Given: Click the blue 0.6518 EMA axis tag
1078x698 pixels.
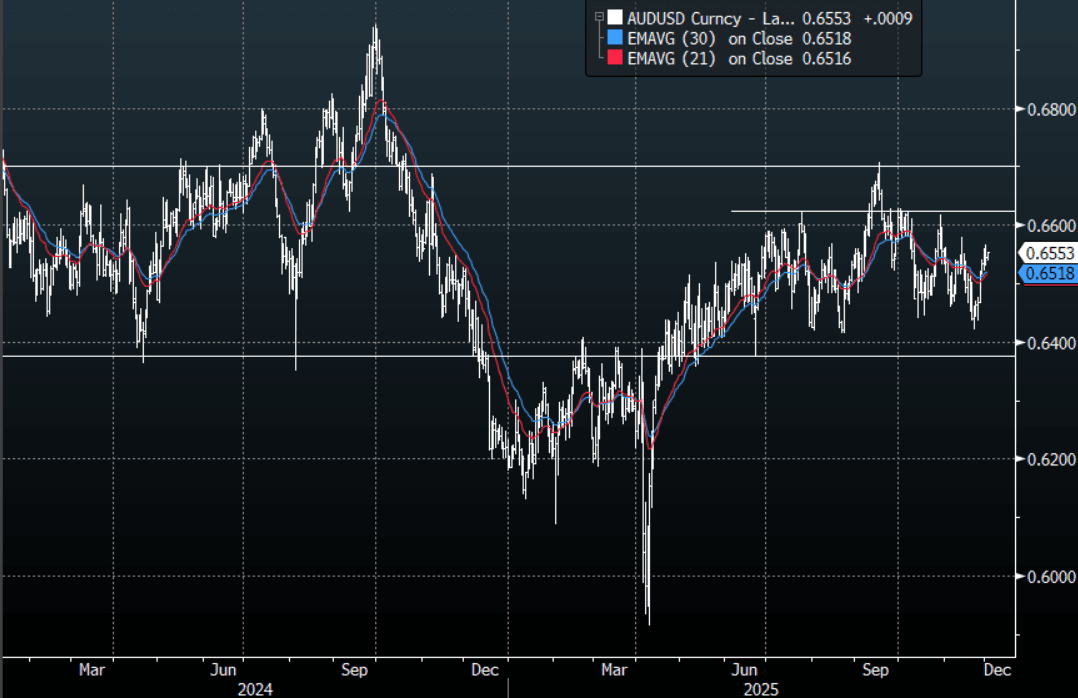Looking at the screenshot, I should point(1047,273).
